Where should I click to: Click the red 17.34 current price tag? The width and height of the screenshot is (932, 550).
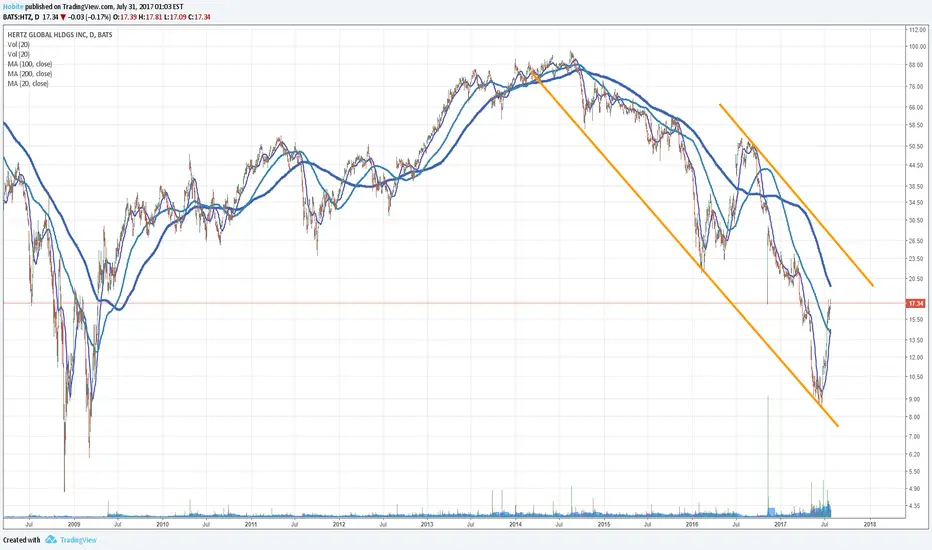(915, 304)
